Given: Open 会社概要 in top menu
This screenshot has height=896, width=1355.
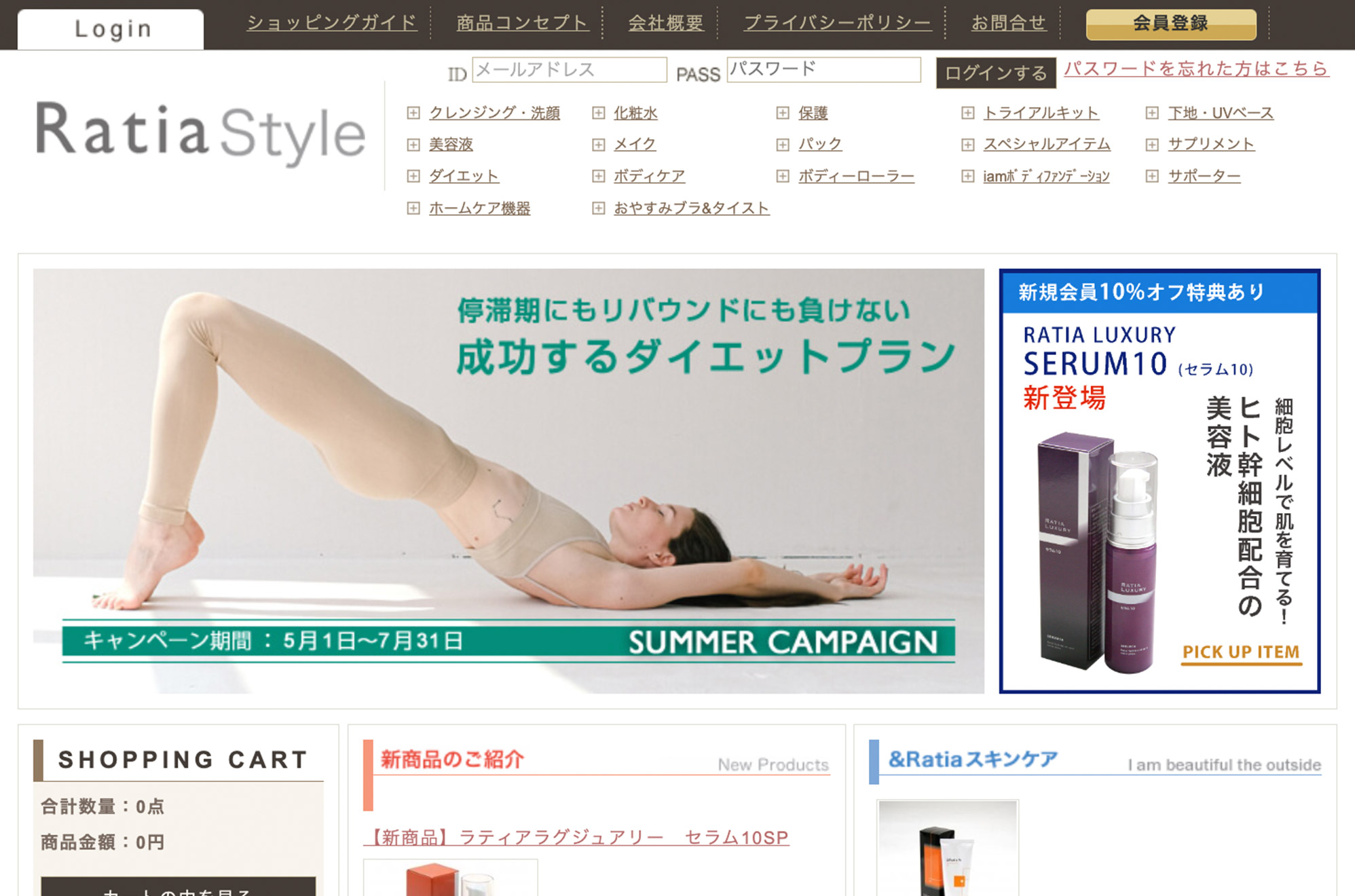Looking at the screenshot, I should [x=665, y=23].
